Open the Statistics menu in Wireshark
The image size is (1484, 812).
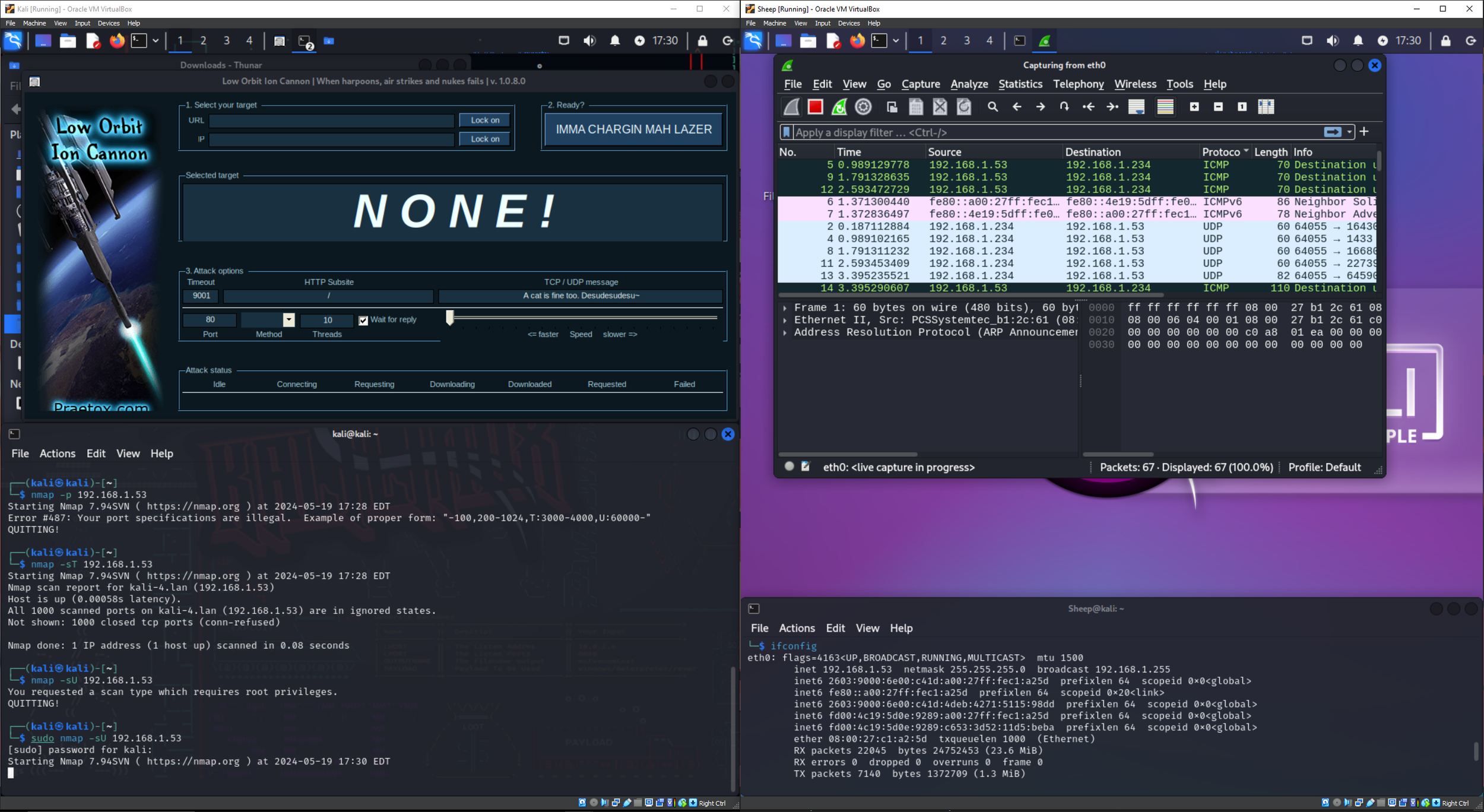coord(1020,84)
